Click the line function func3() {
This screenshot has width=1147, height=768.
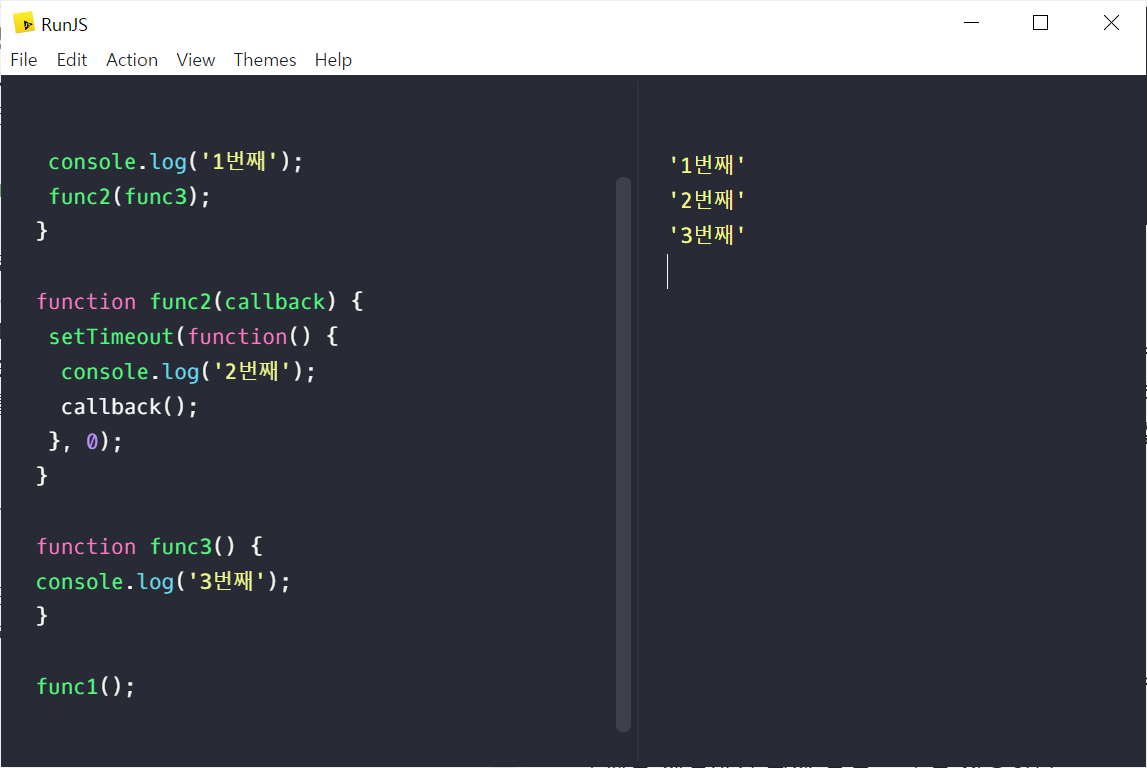point(149,546)
